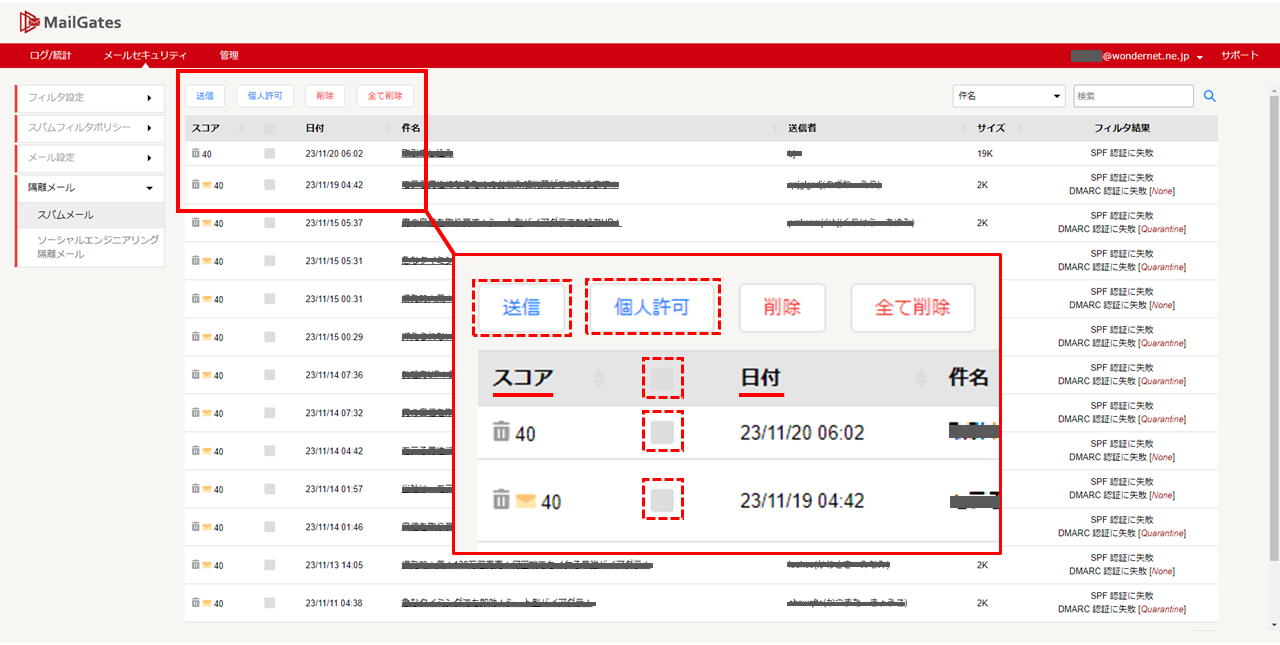1280x645 pixels.
Task: Click envelope icon in the 23/11/15 00:29 row
Action: tap(208, 337)
